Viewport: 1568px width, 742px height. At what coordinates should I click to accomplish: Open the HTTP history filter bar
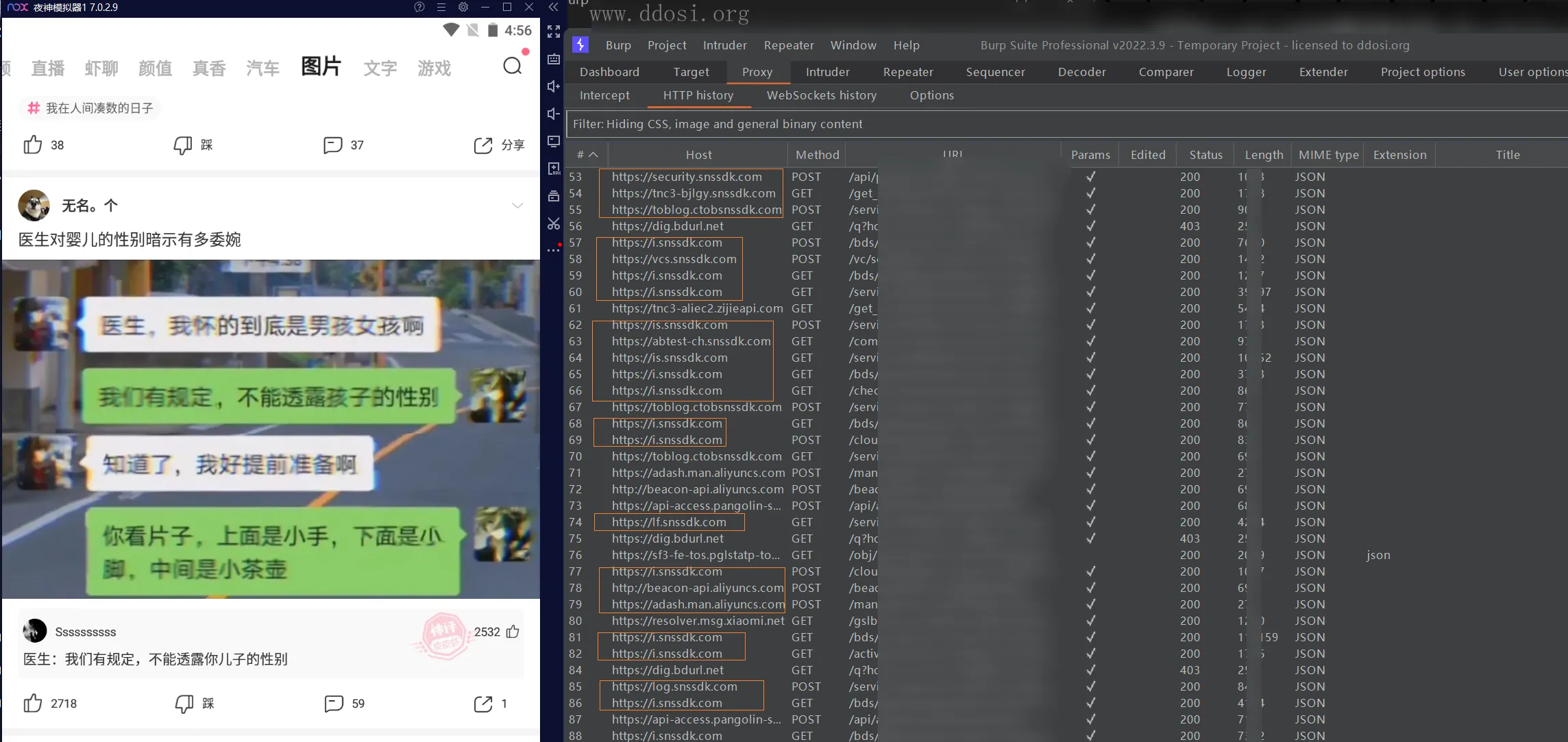tap(1067, 124)
